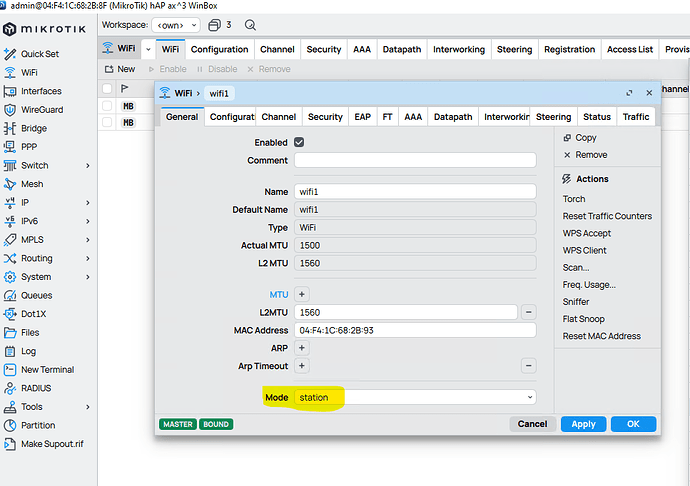Click the detach window icon in the wifi1 dialog
This screenshot has width=690, height=486.
[x=629, y=93]
